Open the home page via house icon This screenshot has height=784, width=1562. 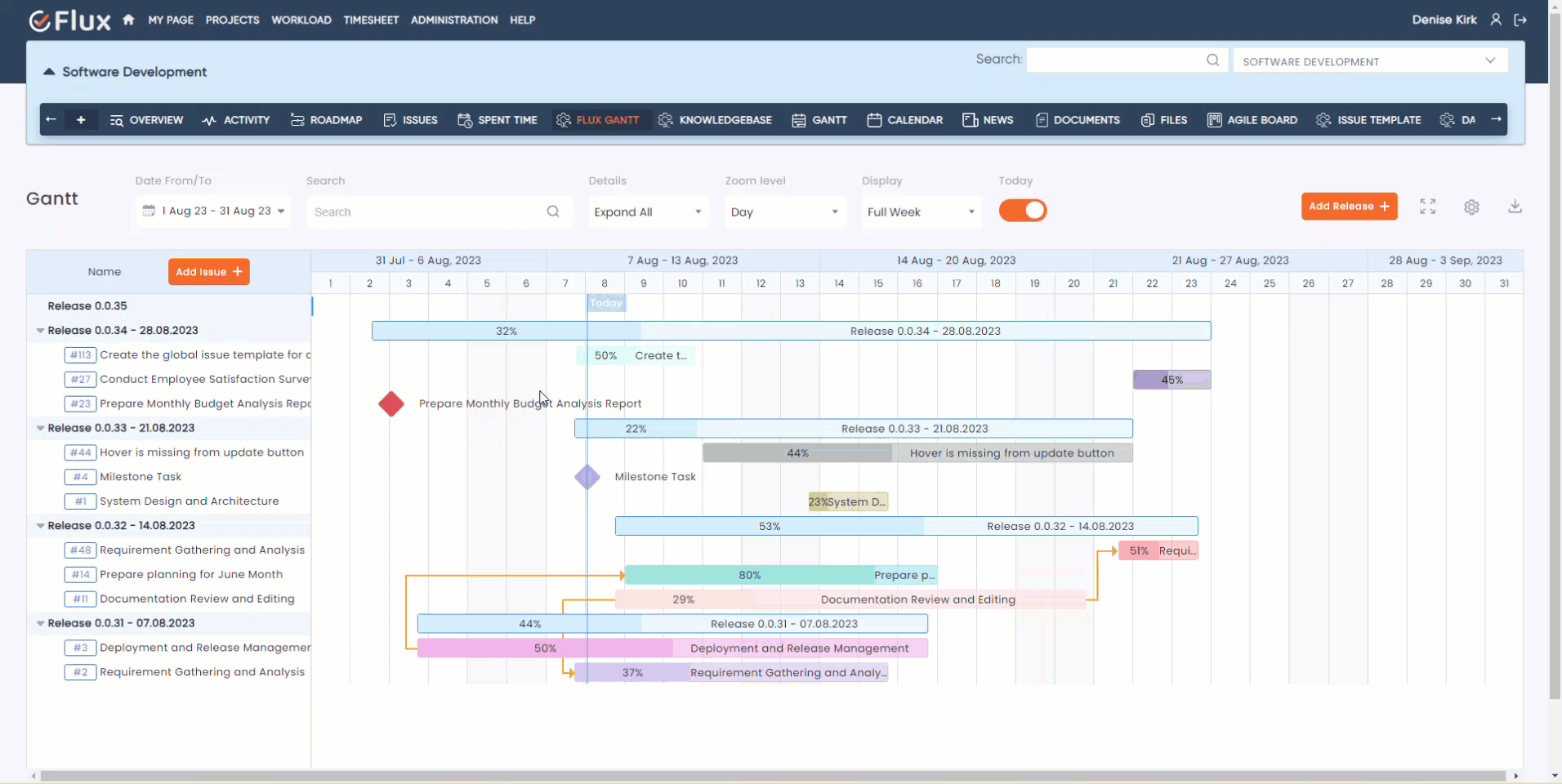(127, 20)
